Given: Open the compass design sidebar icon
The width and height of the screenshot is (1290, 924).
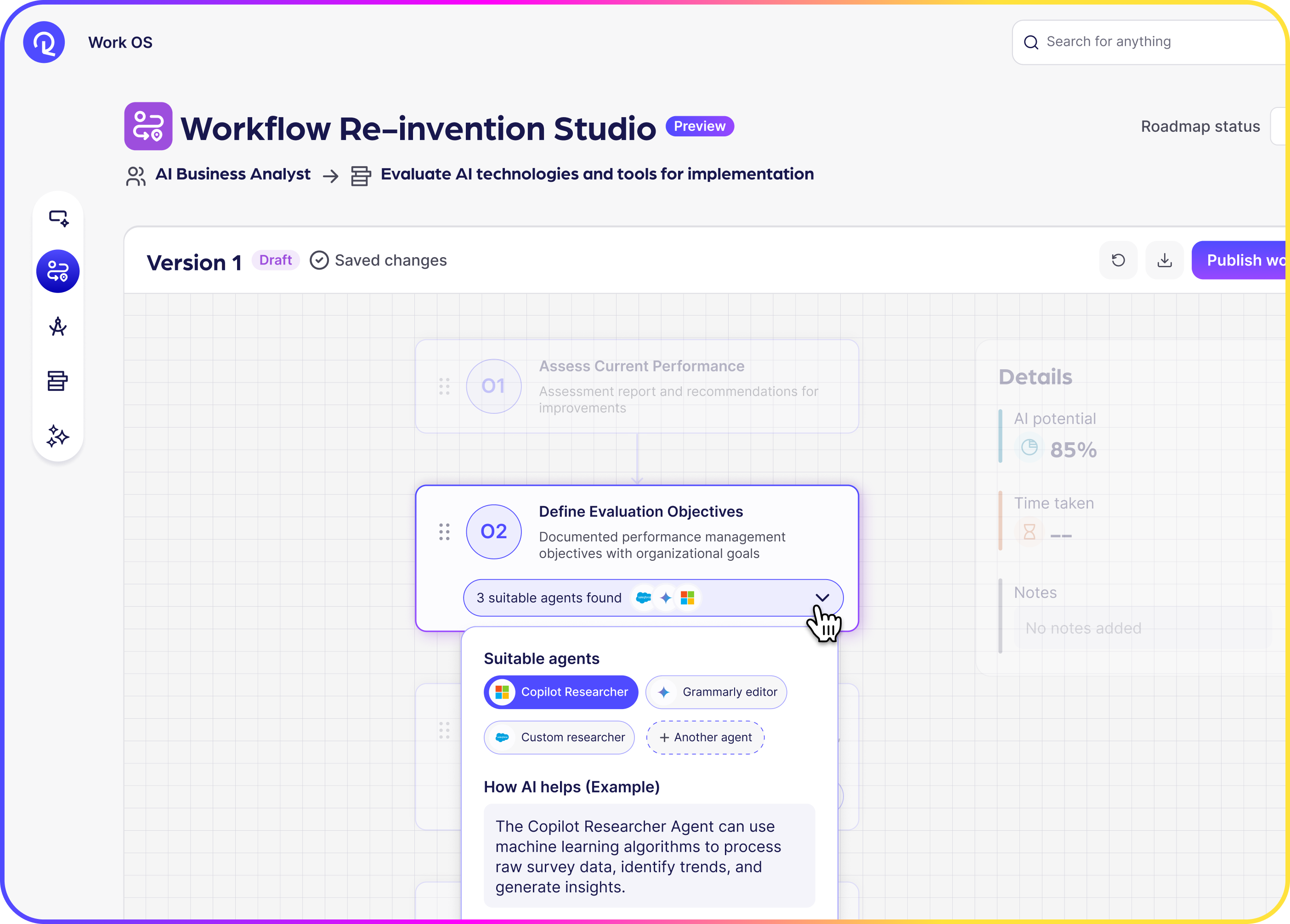Looking at the screenshot, I should 58,327.
